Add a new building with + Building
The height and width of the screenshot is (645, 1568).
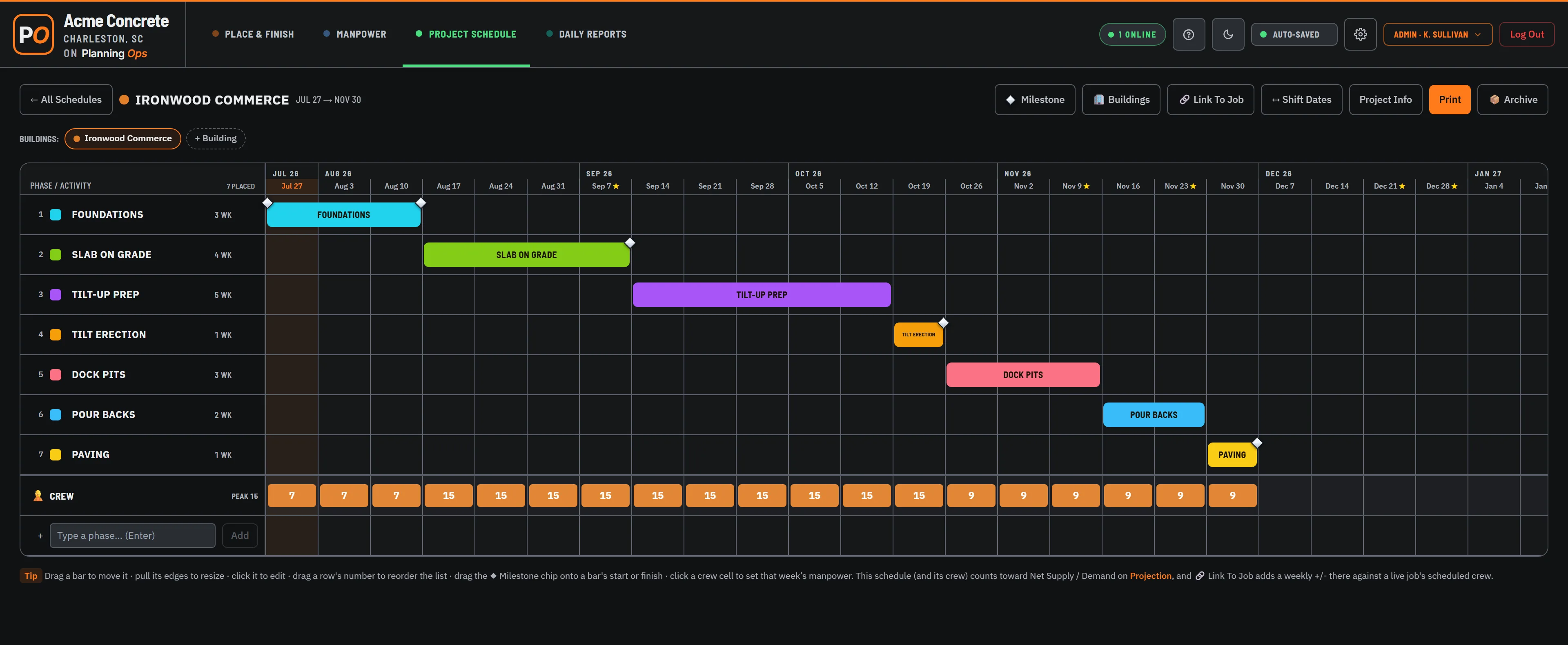point(216,139)
